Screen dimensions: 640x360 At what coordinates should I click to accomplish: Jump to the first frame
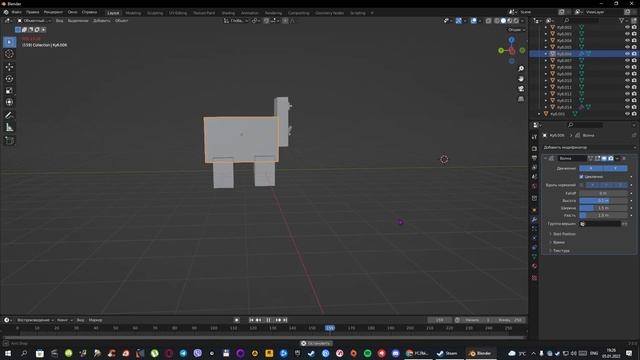tap(251, 320)
